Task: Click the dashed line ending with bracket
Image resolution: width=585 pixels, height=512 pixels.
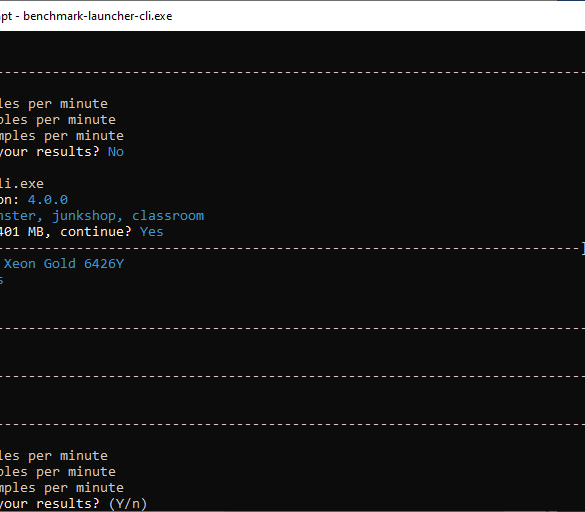Action: click(292, 248)
